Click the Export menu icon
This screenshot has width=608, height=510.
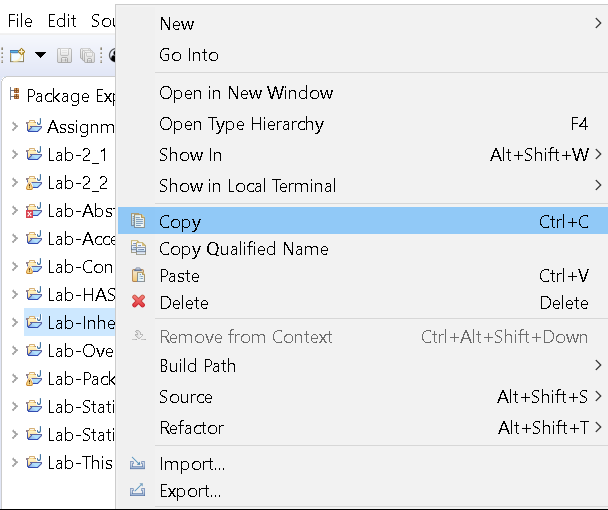pyautogui.click(x=138, y=490)
